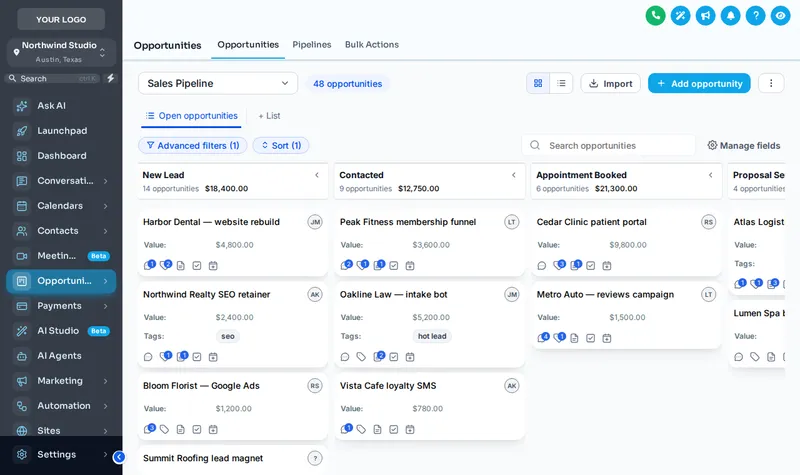Click task checkbox icon on Peak Fitness card

coord(394,266)
